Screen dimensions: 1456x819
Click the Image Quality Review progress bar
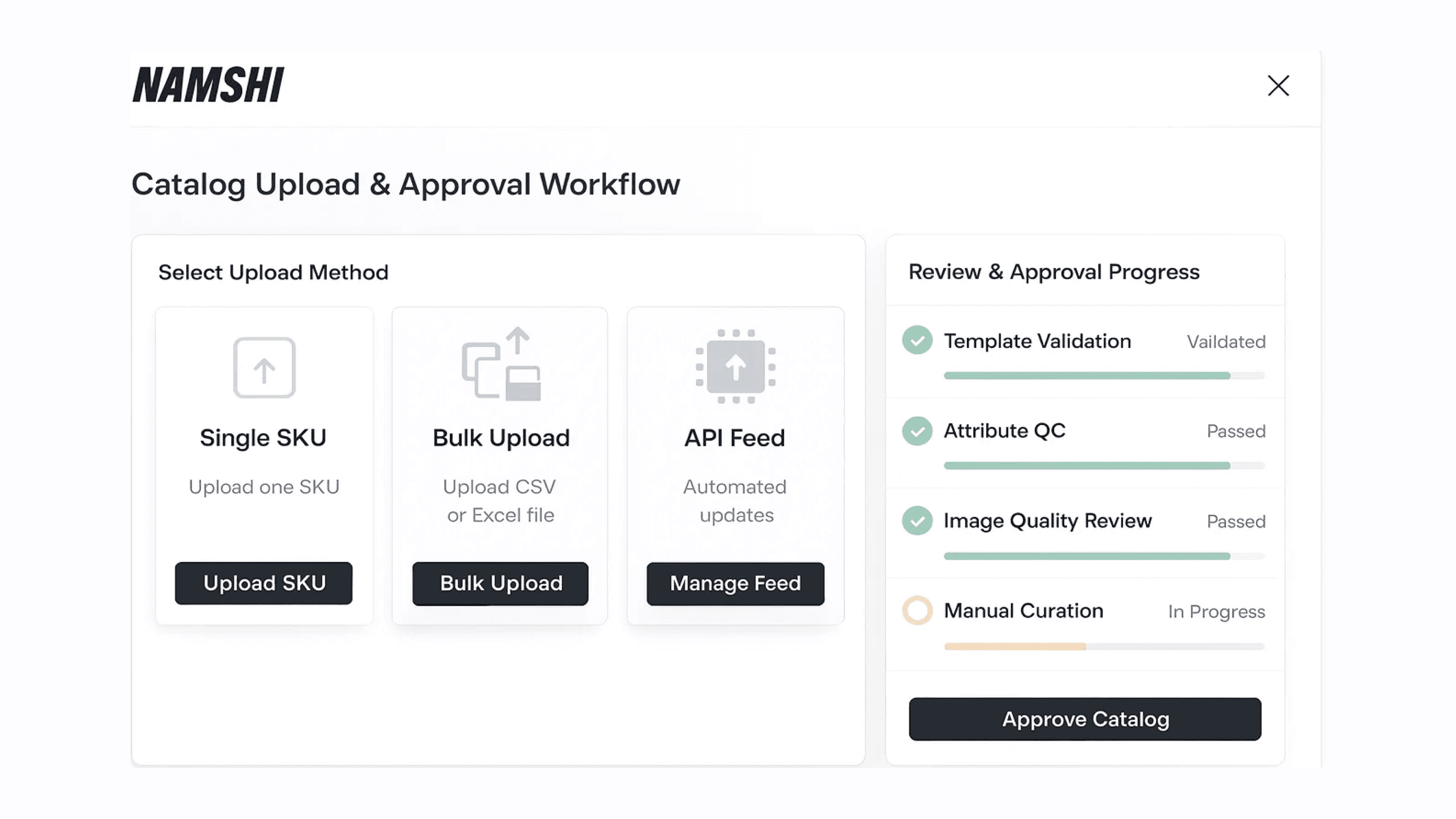click(x=1103, y=556)
